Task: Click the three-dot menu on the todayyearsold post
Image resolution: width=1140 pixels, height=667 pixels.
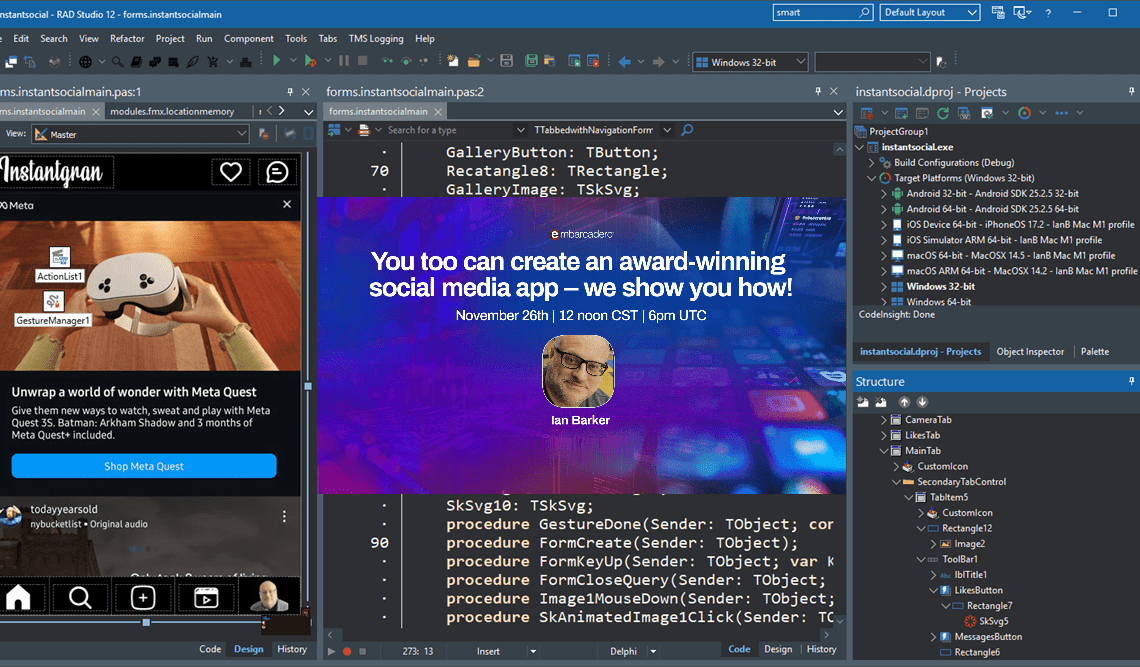Action: [x=284, y=516]
